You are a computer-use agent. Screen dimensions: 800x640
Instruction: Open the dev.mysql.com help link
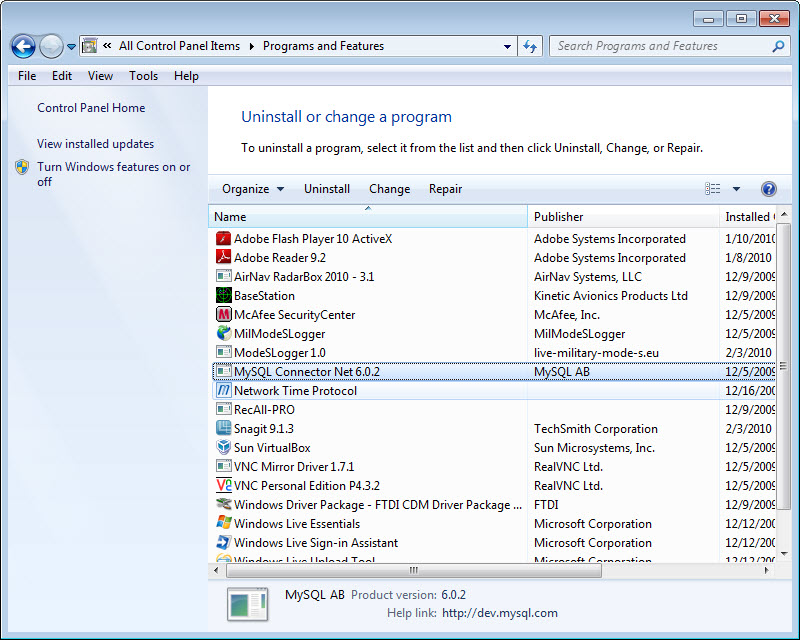tap(499, 613)
